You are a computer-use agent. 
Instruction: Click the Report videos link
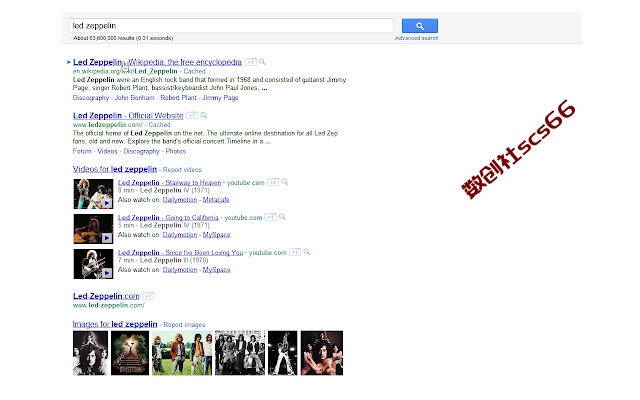182,169
